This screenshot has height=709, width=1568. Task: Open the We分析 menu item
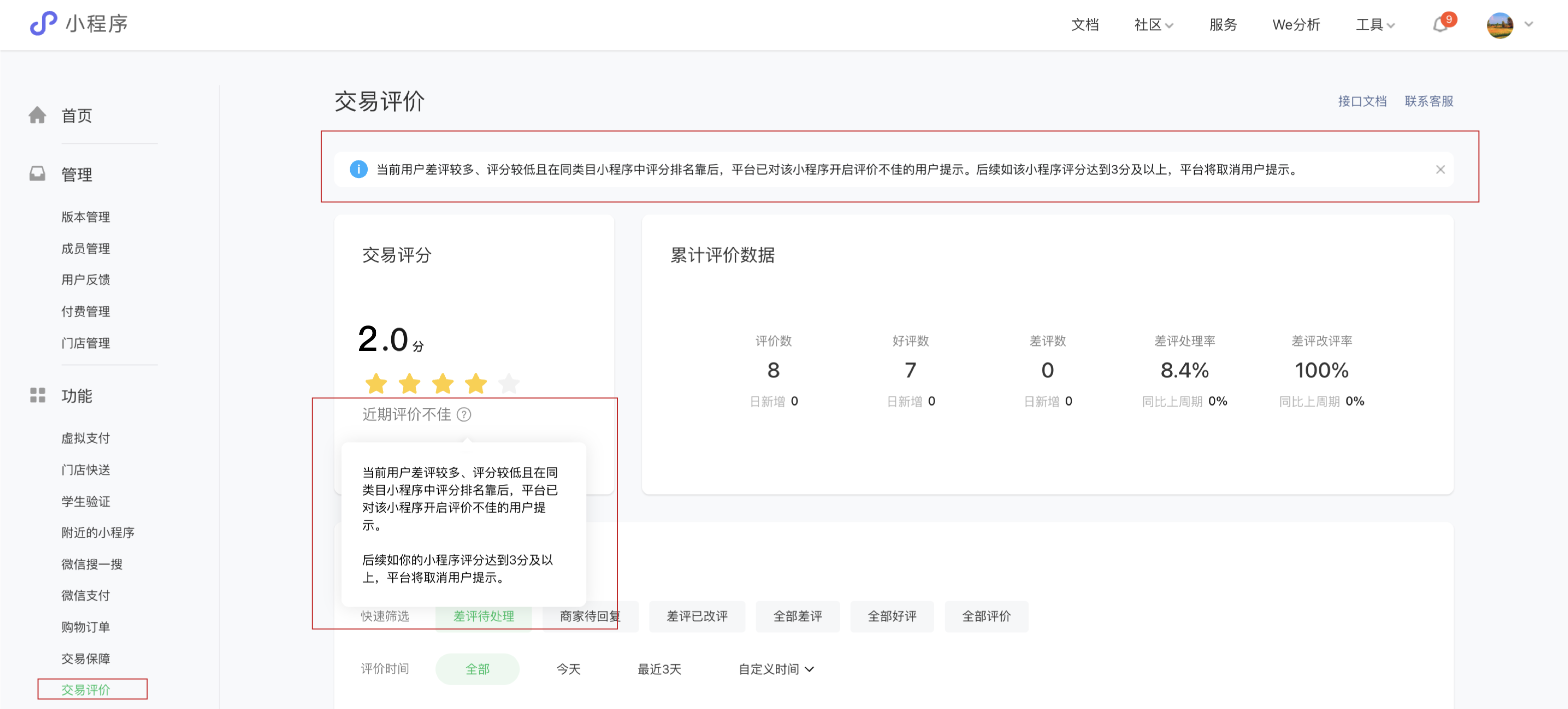[x=1295, y=25]
